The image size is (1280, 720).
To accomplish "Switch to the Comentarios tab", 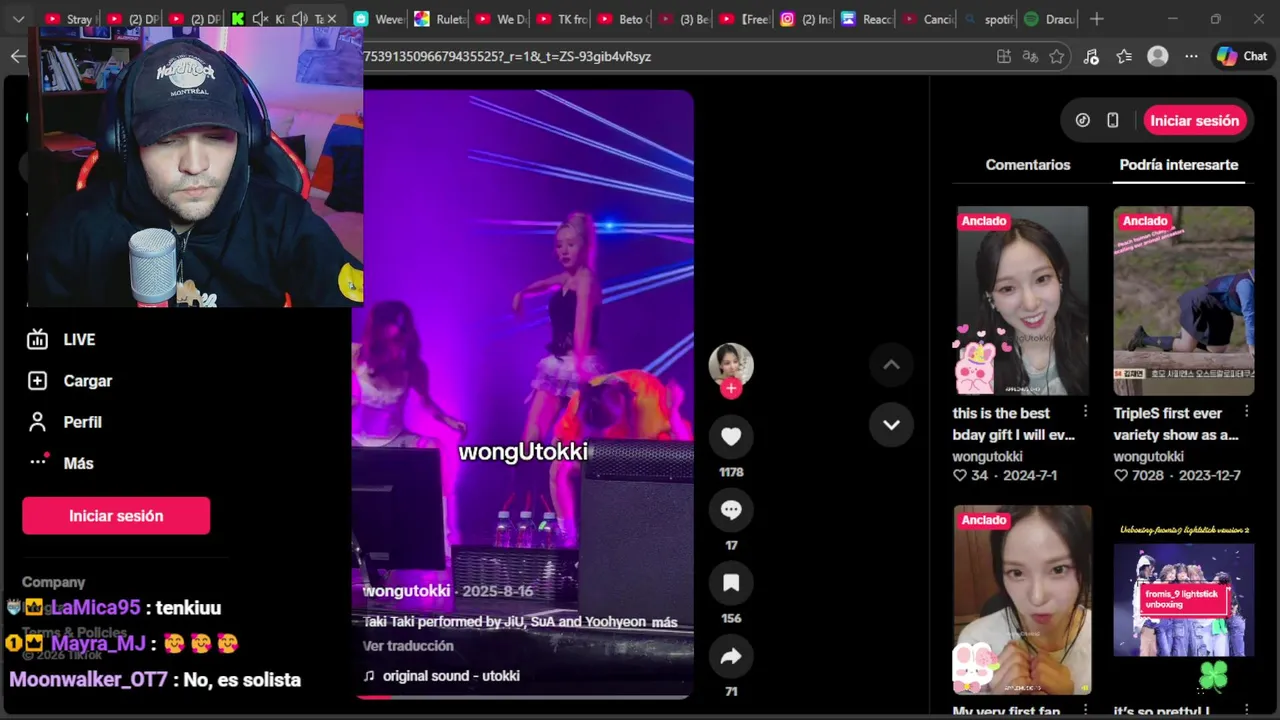I will (x=1028, y=165).
